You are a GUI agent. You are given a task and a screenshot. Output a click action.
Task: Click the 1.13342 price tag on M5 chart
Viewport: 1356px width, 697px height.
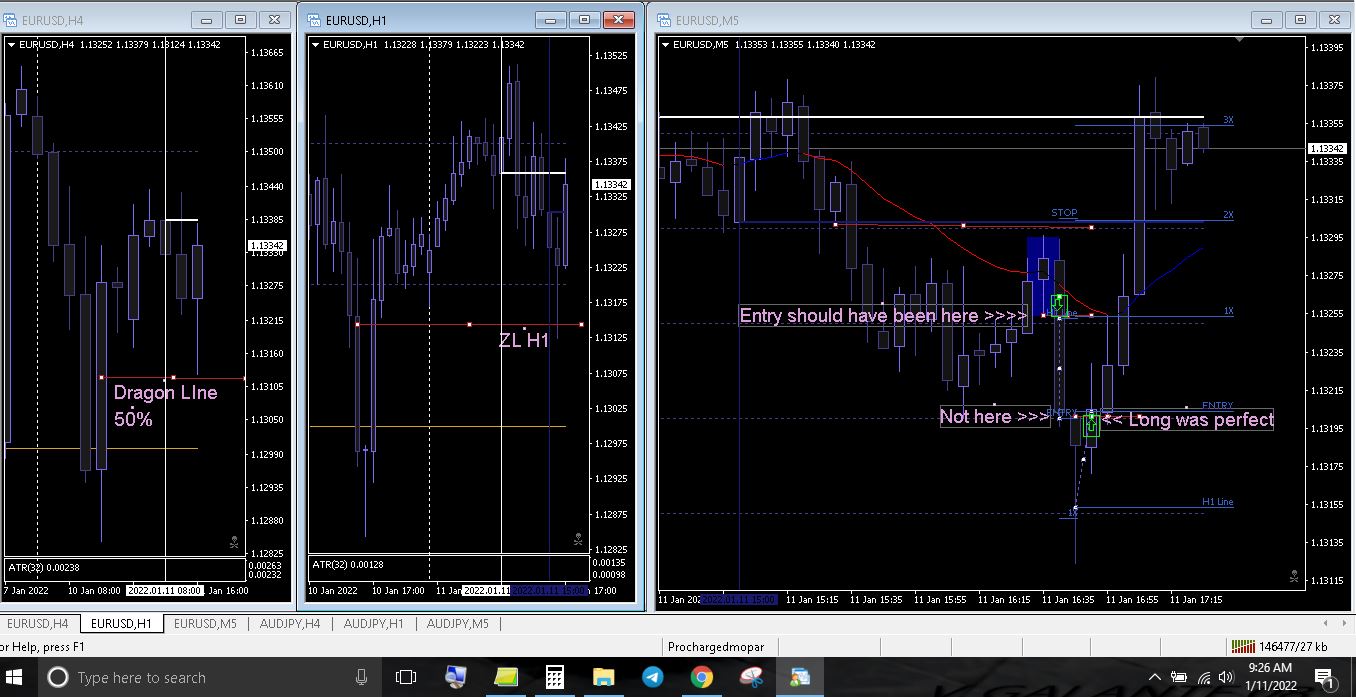[x=1328, y=149]
